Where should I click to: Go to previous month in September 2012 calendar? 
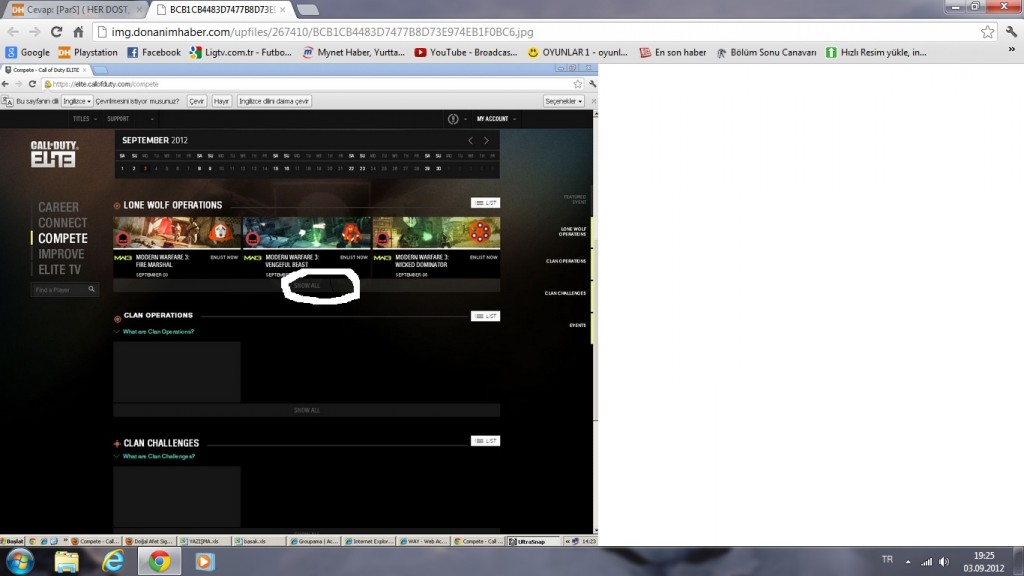pos(470,140)
